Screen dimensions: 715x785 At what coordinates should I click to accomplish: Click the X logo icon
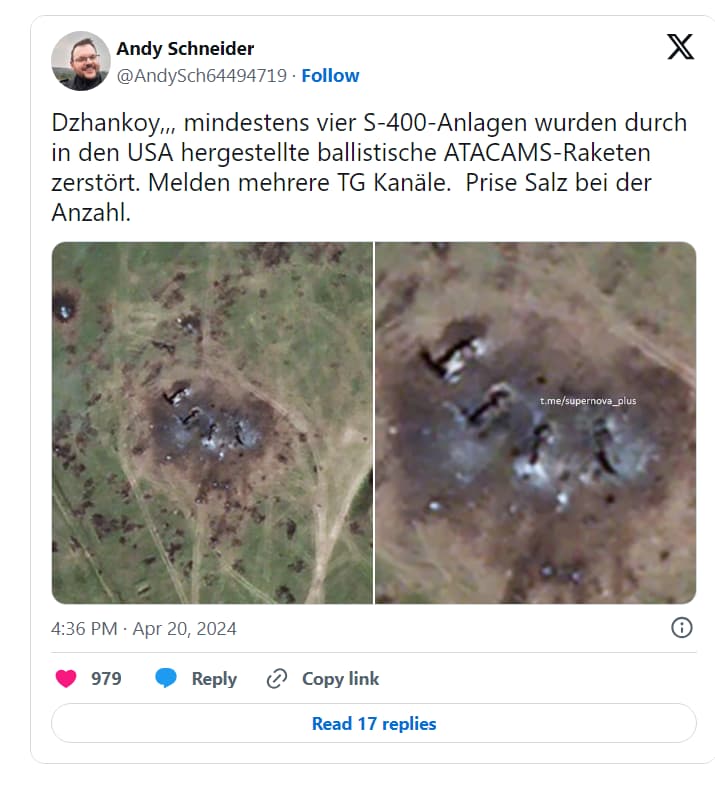(680, 47)
